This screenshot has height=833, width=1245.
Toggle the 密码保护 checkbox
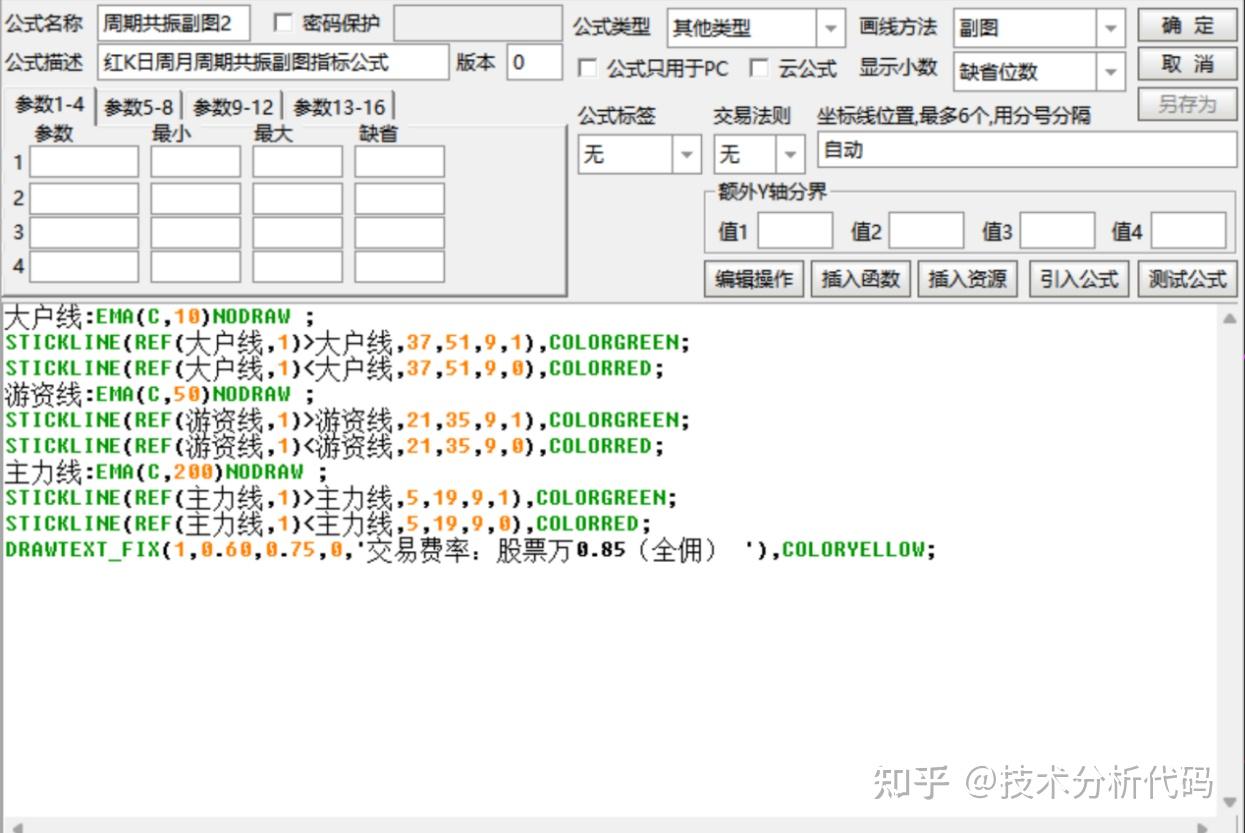point(283,22)
